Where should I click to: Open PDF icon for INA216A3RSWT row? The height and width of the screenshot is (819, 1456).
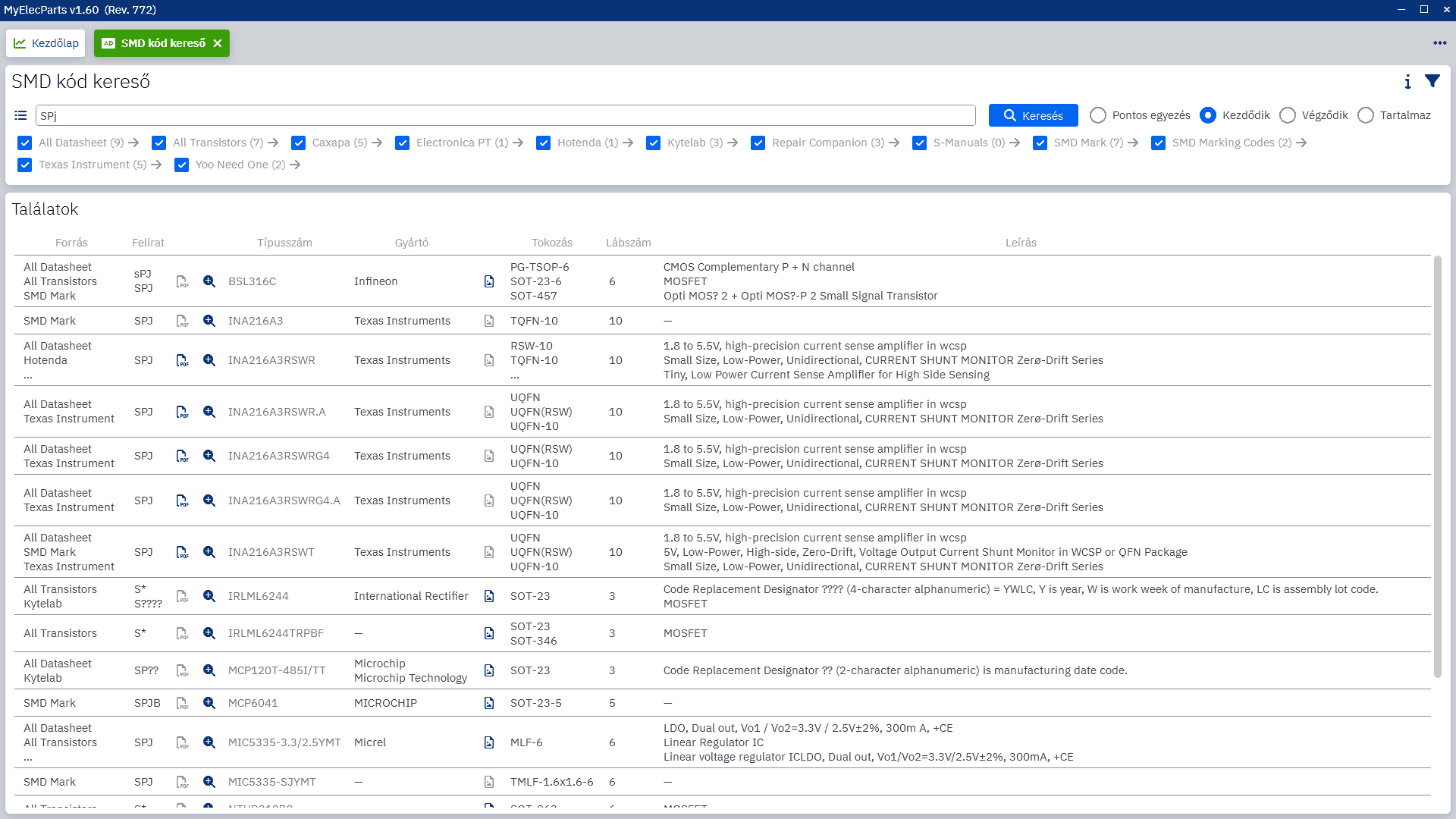click(182, 552)
